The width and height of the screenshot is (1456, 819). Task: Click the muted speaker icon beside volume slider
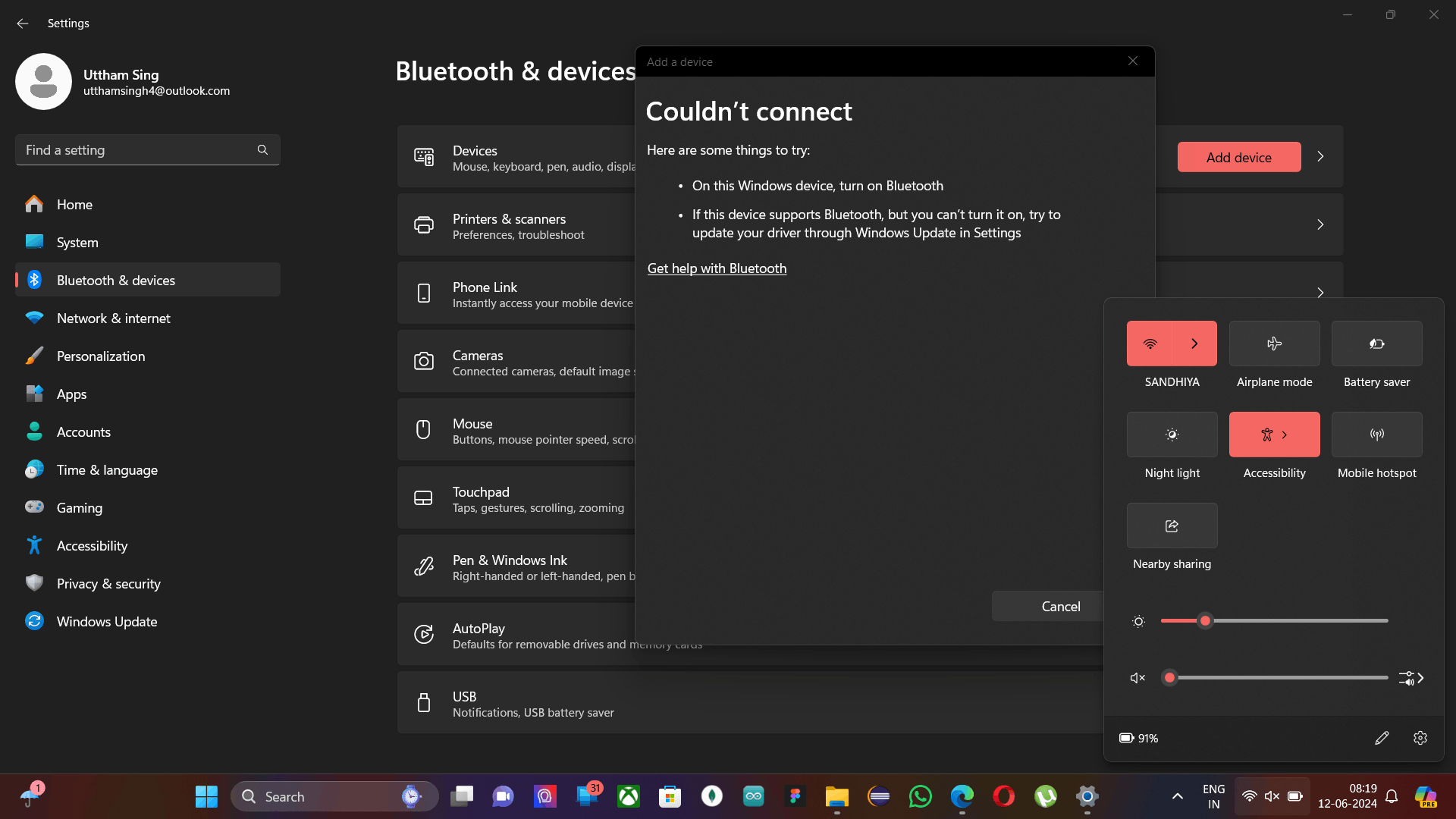click(1137, 678)
